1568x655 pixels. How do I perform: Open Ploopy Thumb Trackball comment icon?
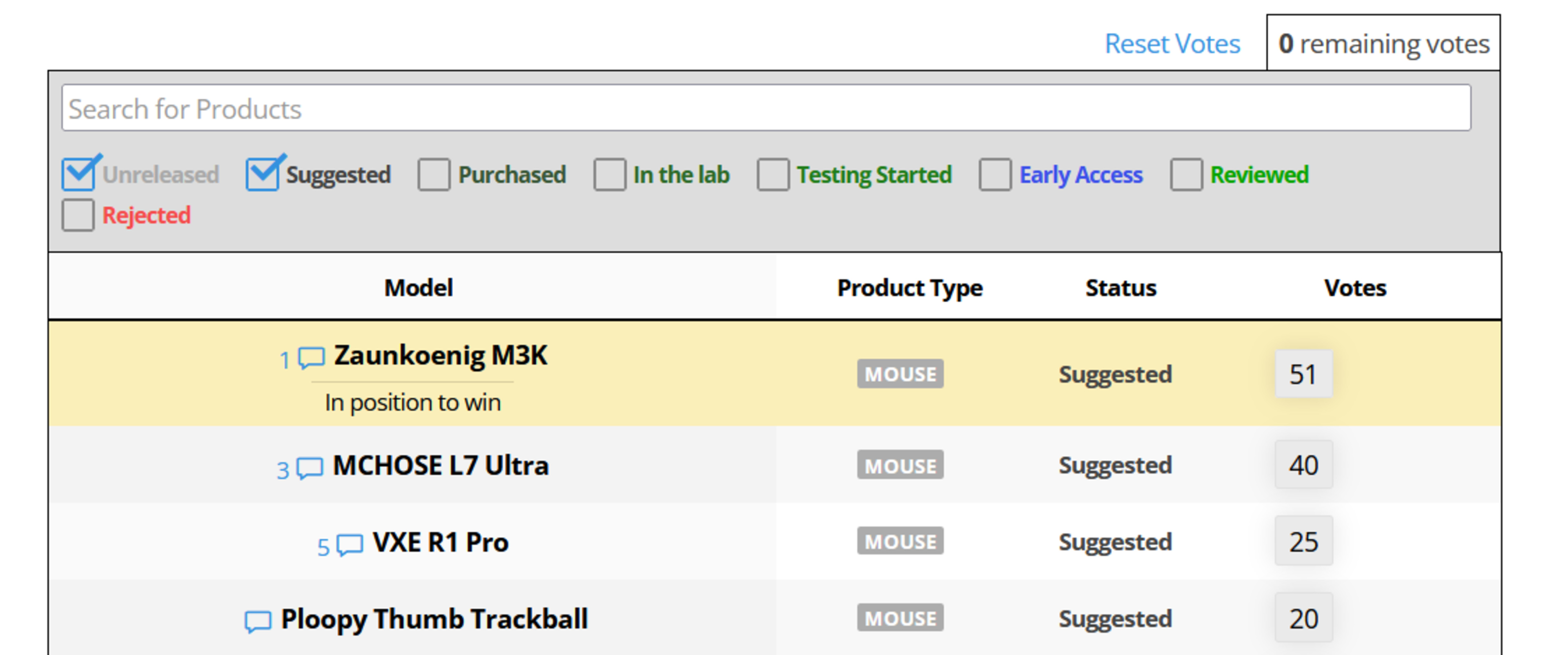(258, 622)
